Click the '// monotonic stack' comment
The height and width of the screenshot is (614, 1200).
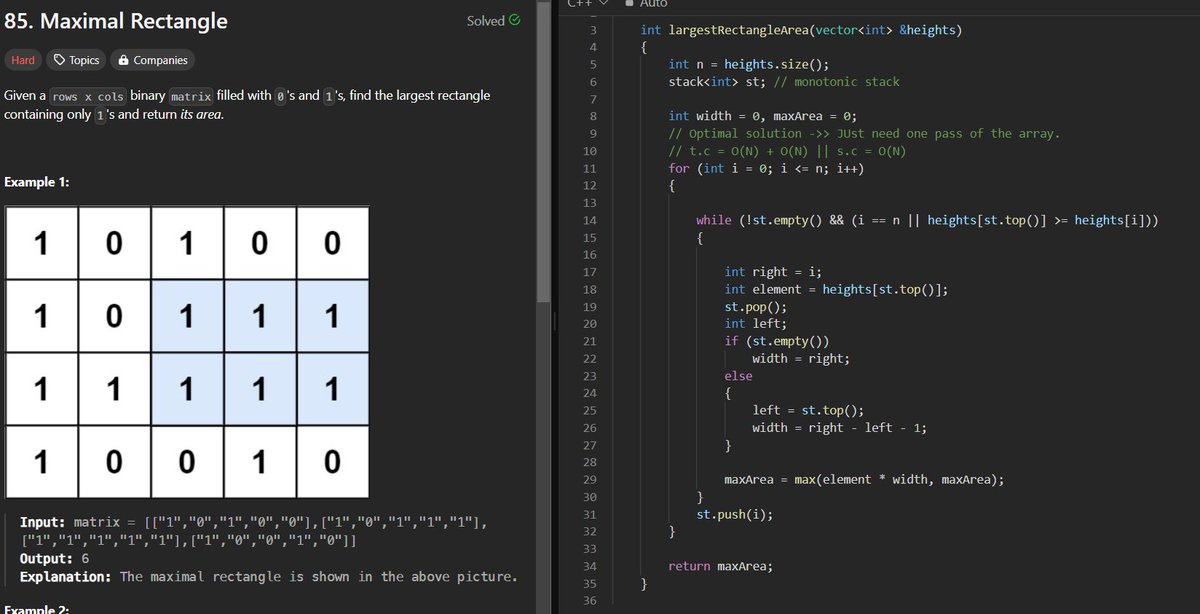[837, 81]
